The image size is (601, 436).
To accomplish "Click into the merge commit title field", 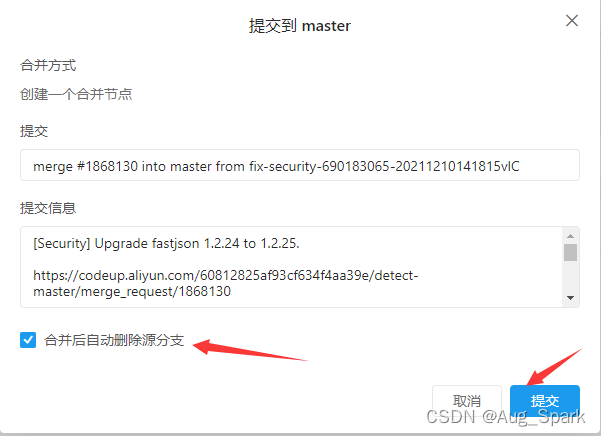I will pos(300,165).
